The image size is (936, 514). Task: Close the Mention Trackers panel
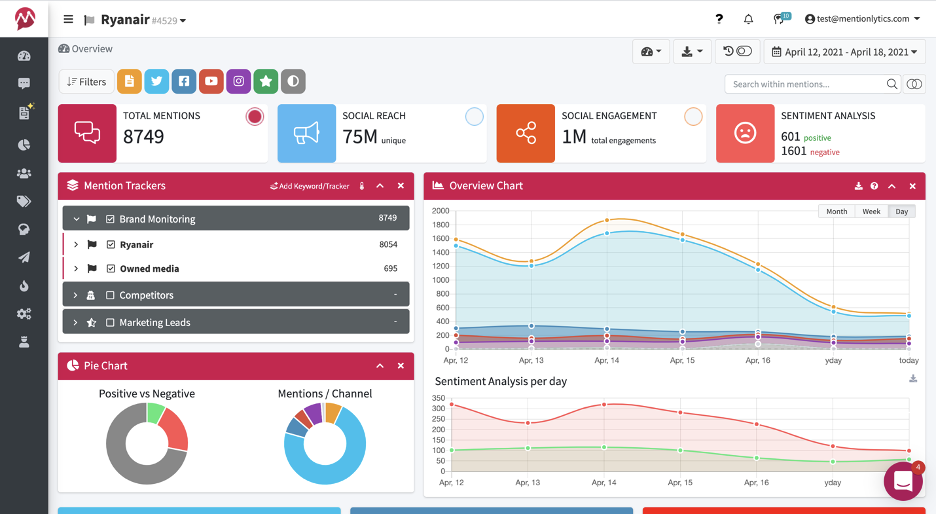(x=401, y=186)
